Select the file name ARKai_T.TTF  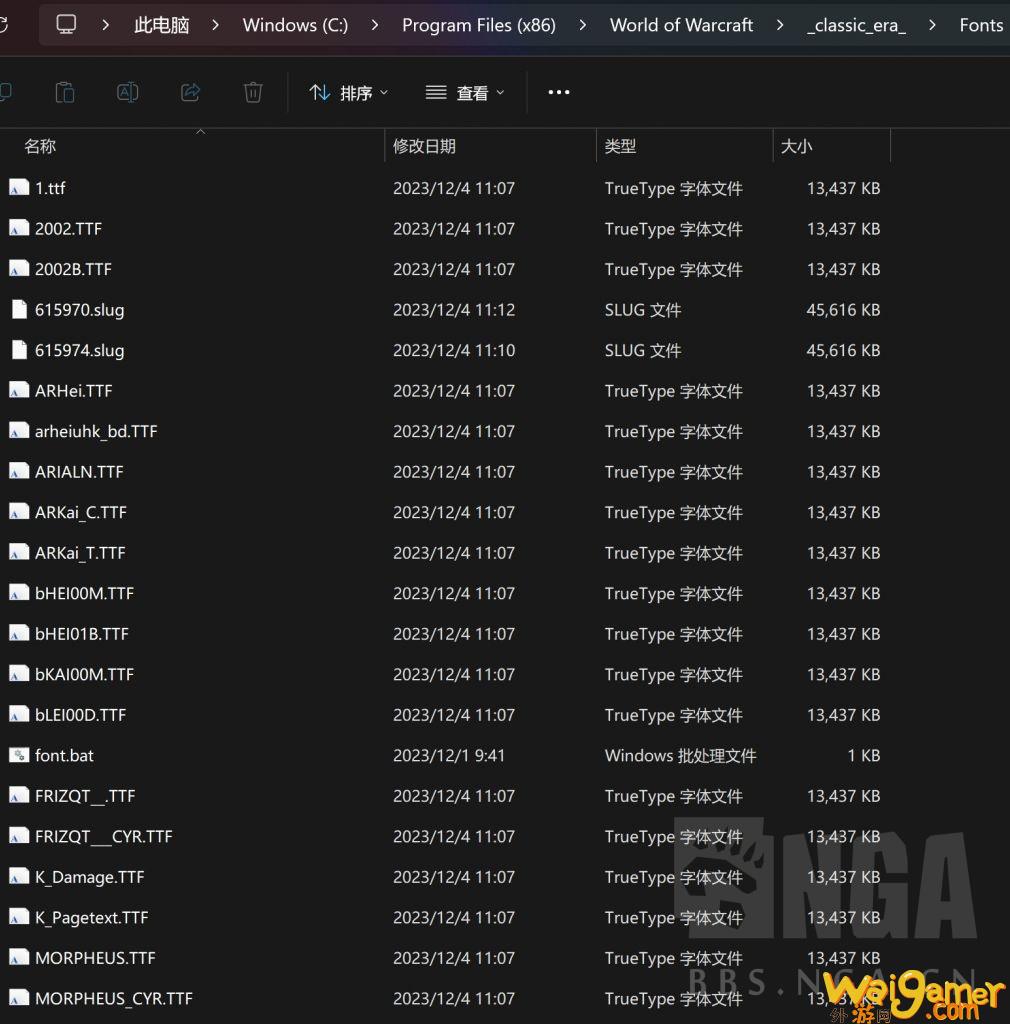pos(80,553)
